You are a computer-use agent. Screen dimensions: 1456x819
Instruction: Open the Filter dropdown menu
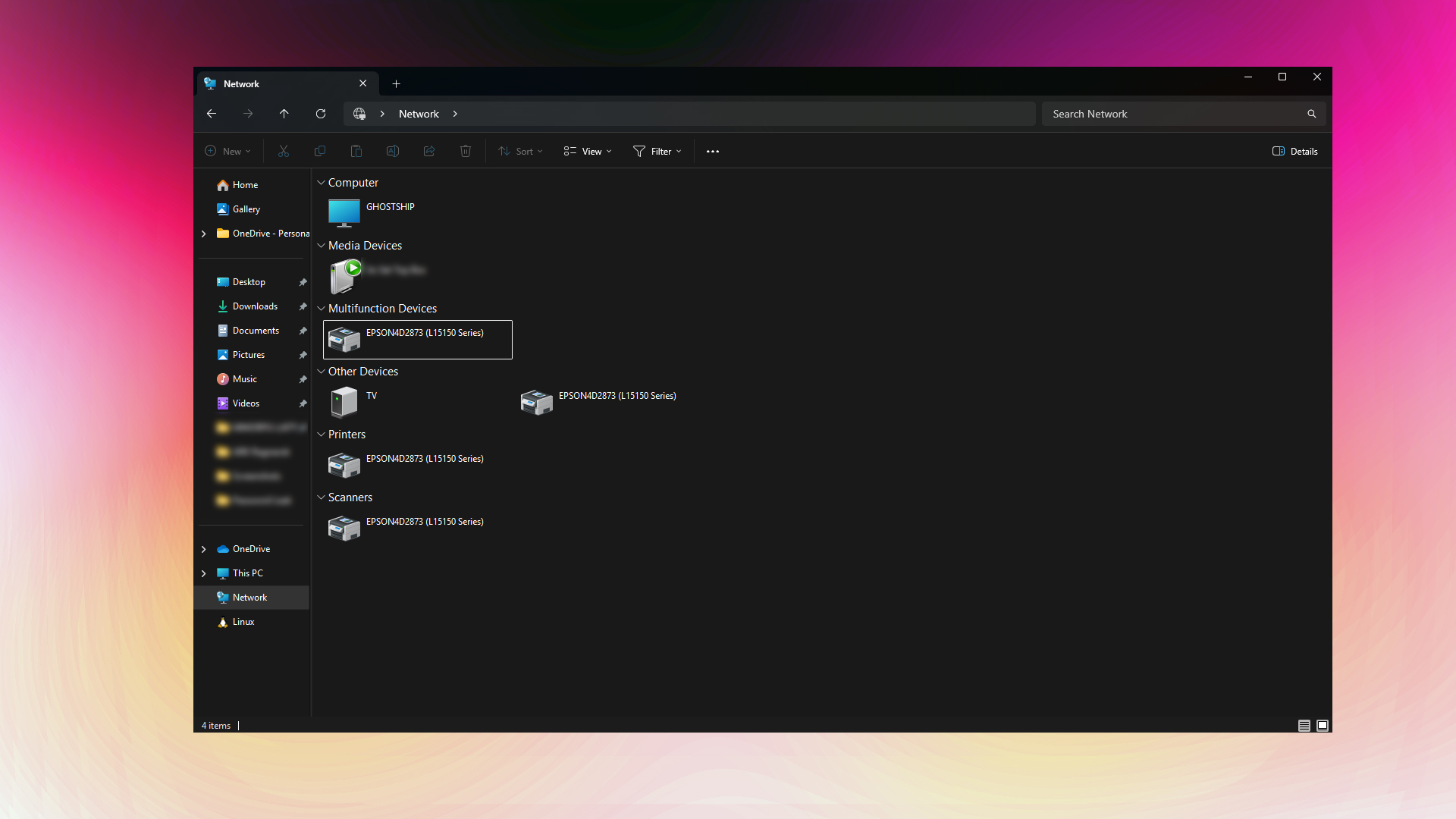(x=657, y=152)
